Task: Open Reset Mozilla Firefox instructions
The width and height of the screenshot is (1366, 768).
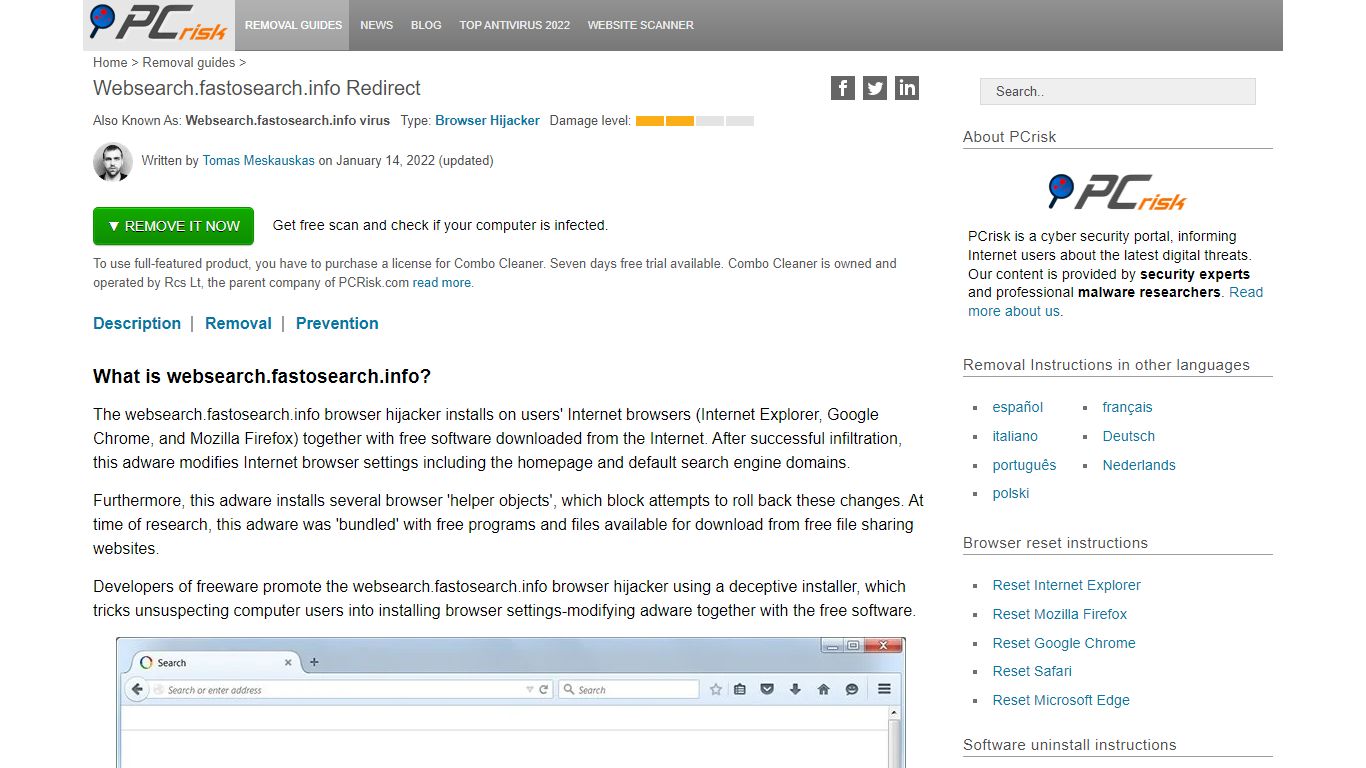Action: [x=1060, y=614]
